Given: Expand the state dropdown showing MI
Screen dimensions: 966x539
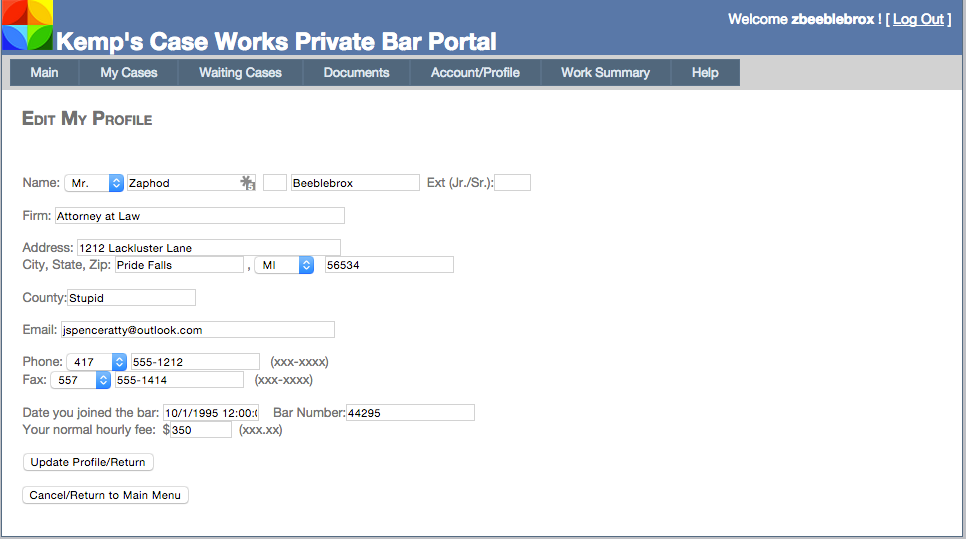Looking at the screenshot, I should 284,265.
